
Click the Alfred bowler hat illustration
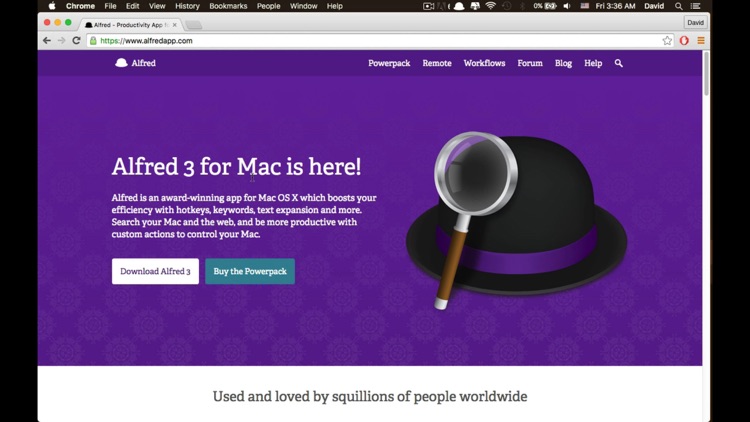(517, 220)
